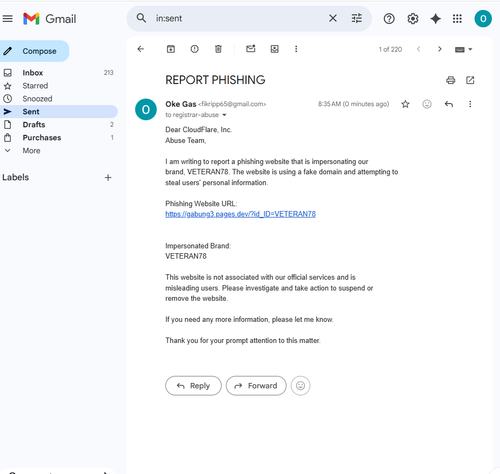The image size is (500, 474).
Task: Open the toolbar More options menu
Action: 296,49
